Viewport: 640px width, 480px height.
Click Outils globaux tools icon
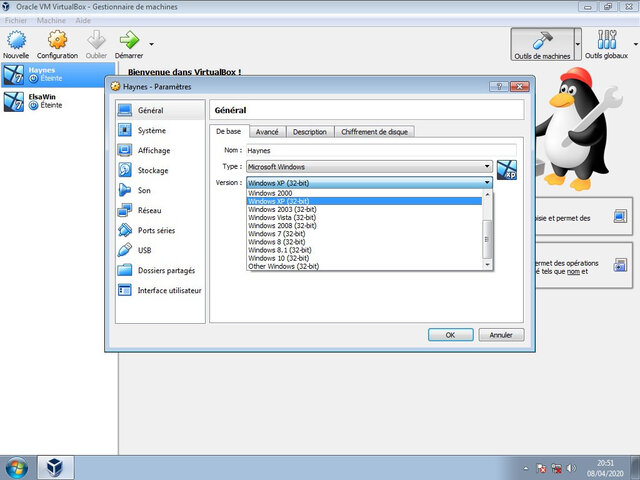tap(607, 40)
